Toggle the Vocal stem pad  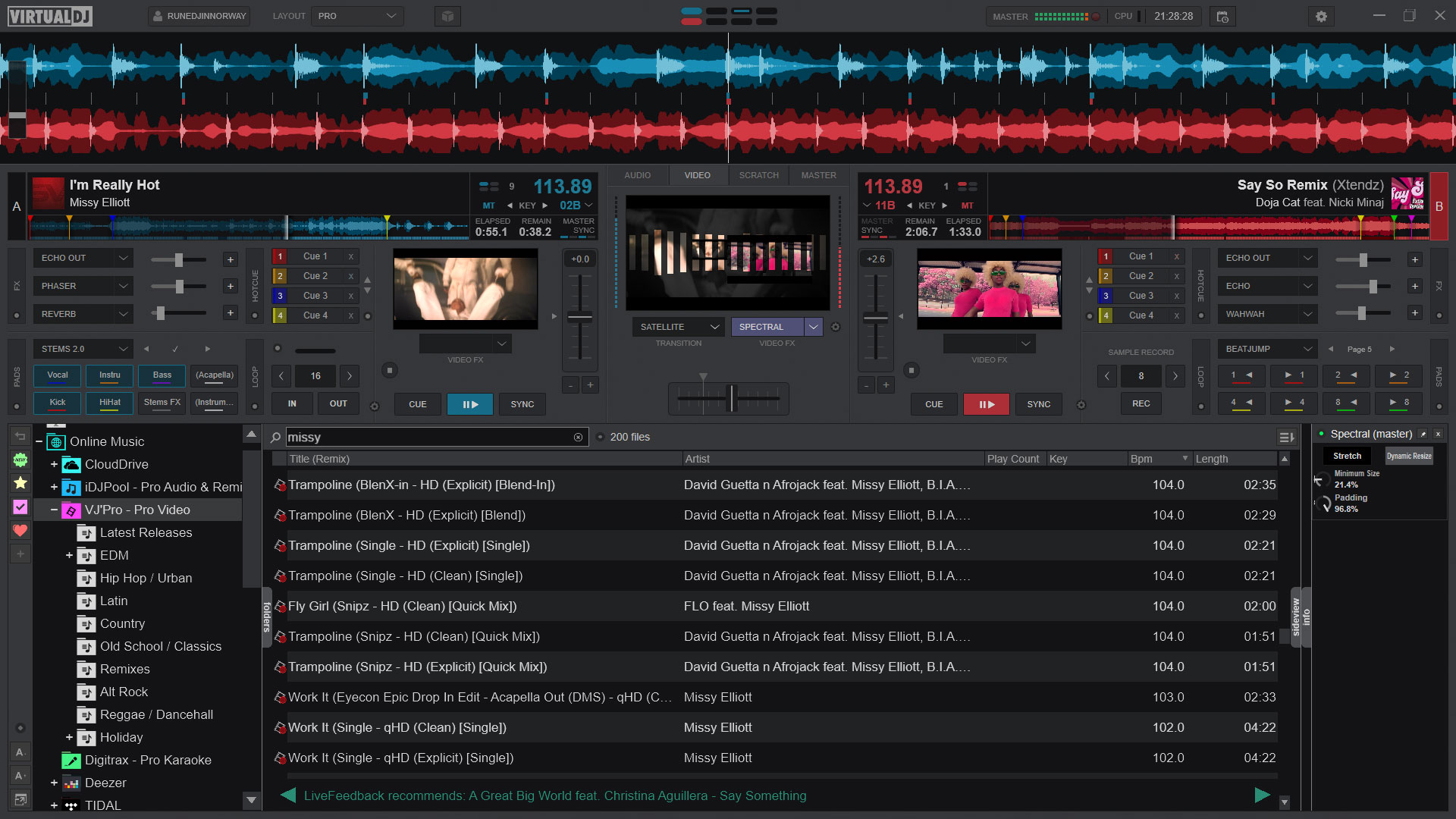(58, 375)
